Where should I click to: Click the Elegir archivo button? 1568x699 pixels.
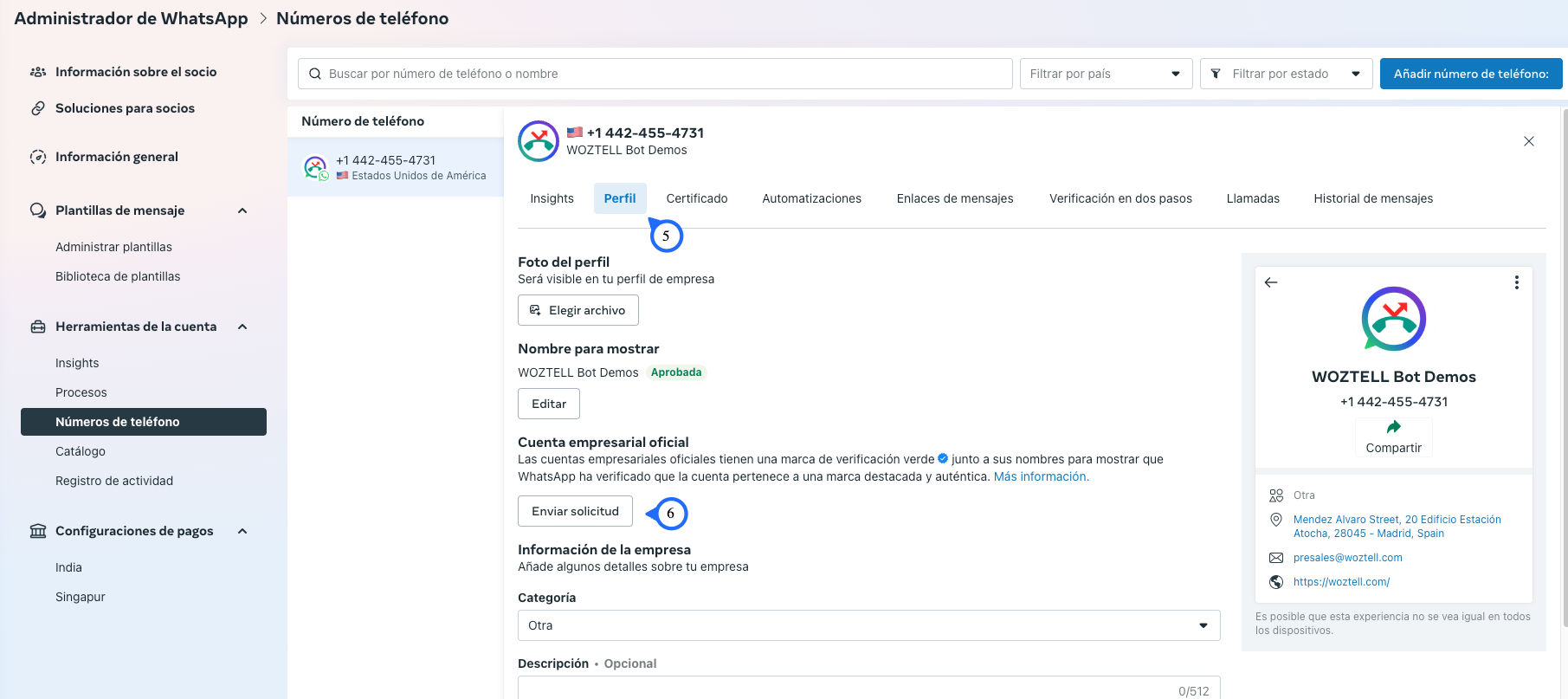pyautogui.click(x=578, y=310)
